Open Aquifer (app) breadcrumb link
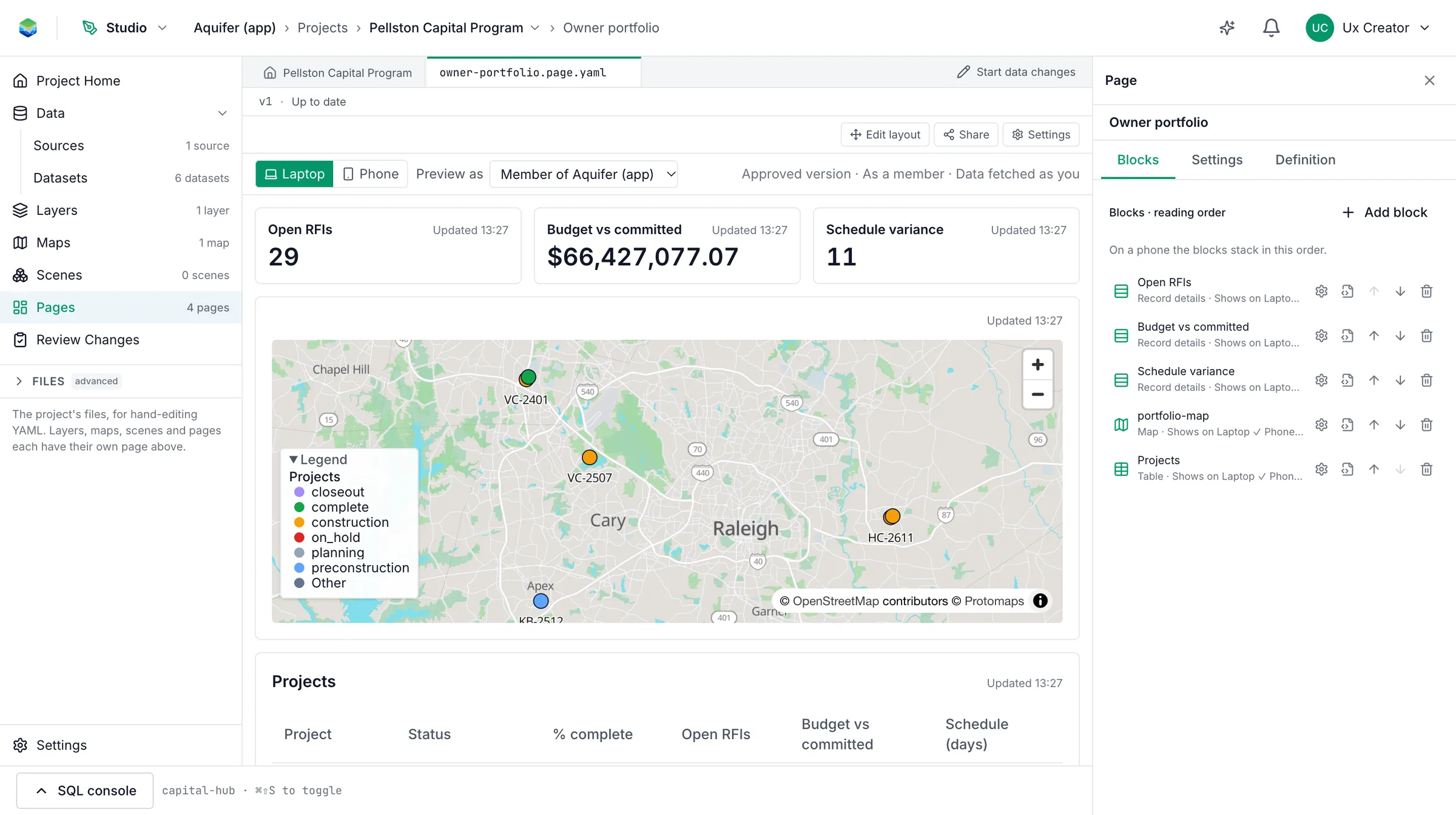Screen dimensions: 1456x815 234,28
